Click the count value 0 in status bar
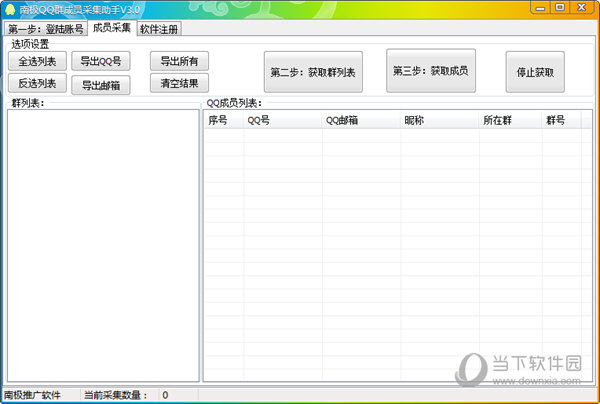Screen dimensions: 600x404 (165, 395)
